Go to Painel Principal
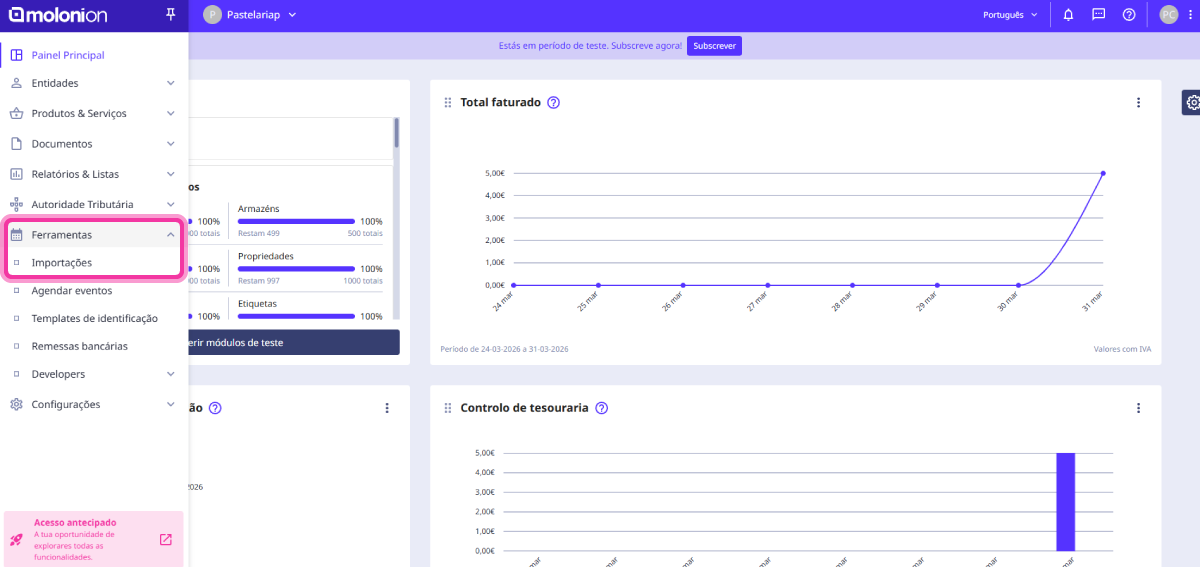The image size is (1200, 567). coord(68,55)
